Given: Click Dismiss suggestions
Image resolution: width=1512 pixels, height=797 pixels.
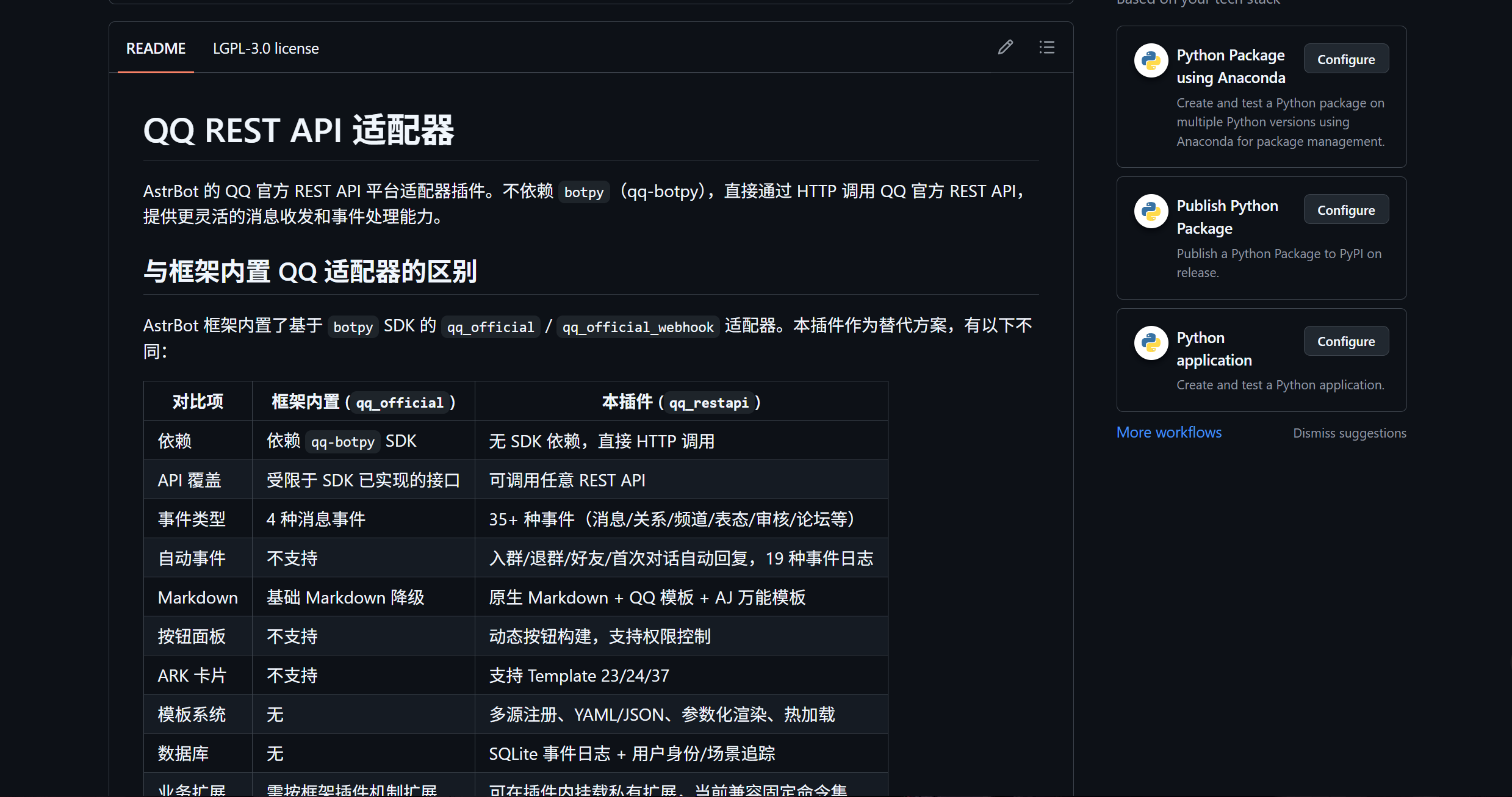Looking at the screenshot, I should [1350, 433].
